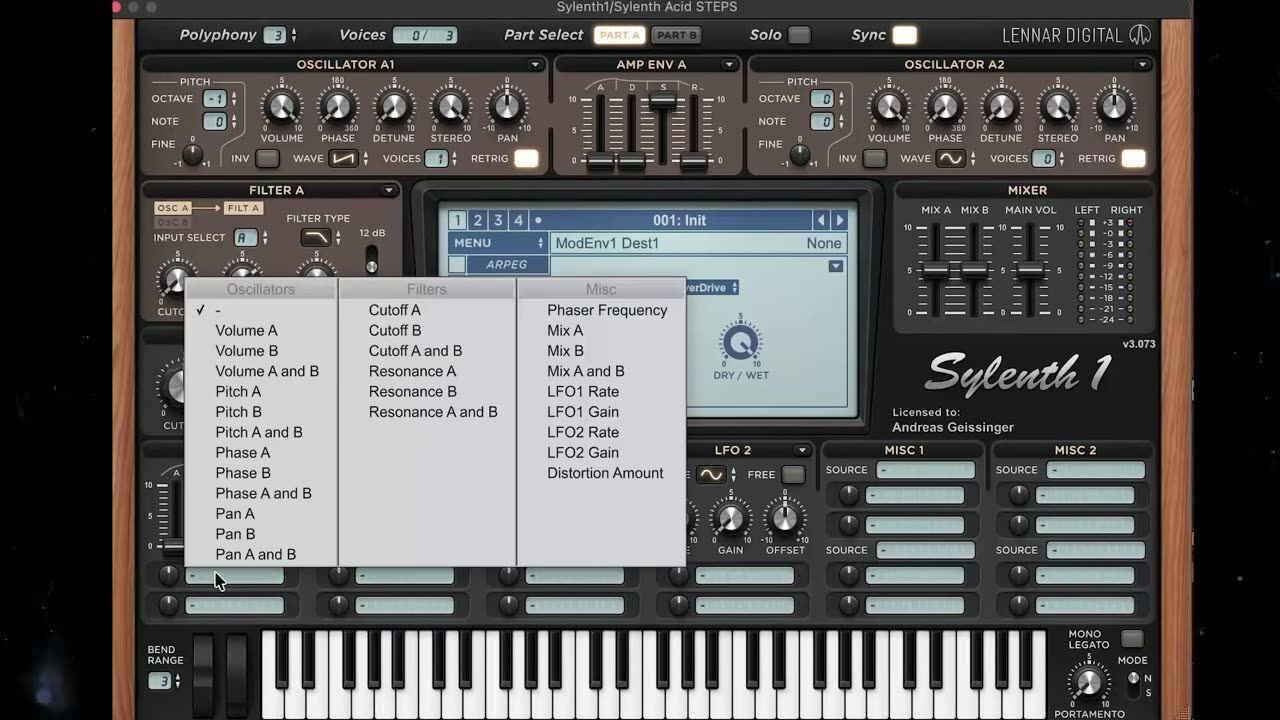This screenshot has width=1280, height=720.
Task: Open LFO 2 header dropdown arrow
Action: point(801,450)
